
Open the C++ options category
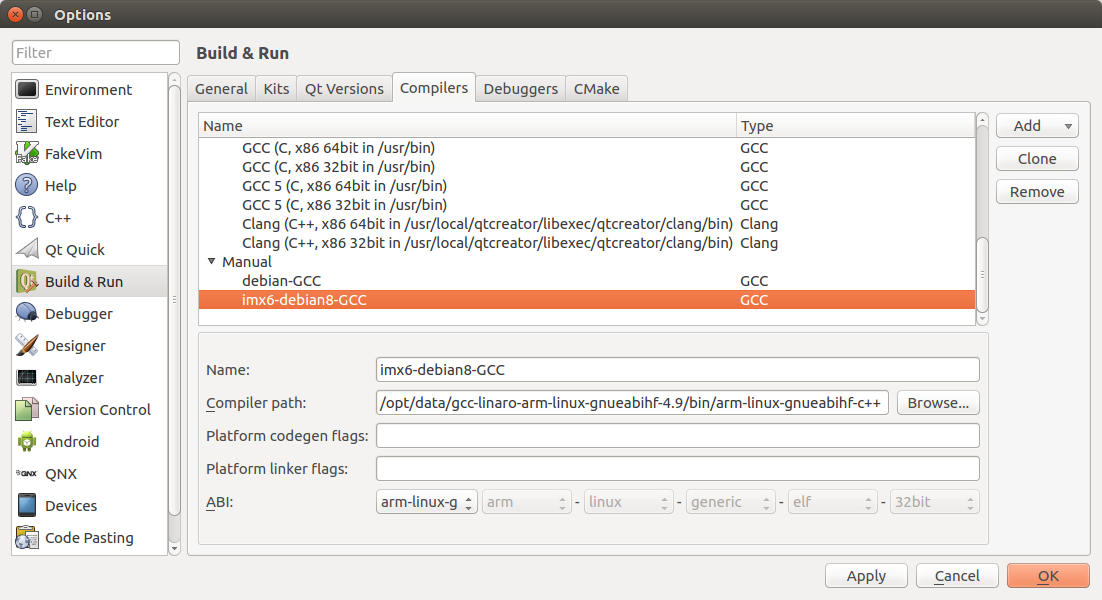click(58, 218)
